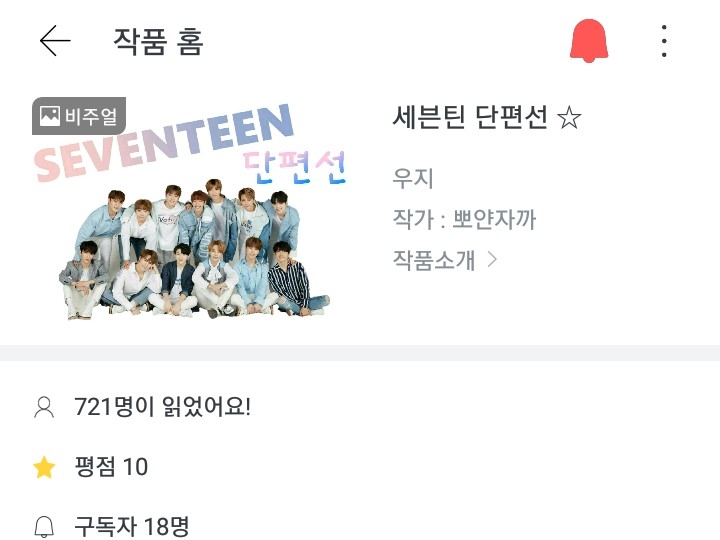Tap the 작품 홈 header title
Viewport: 720px width, 540px height.
(158, 41)
